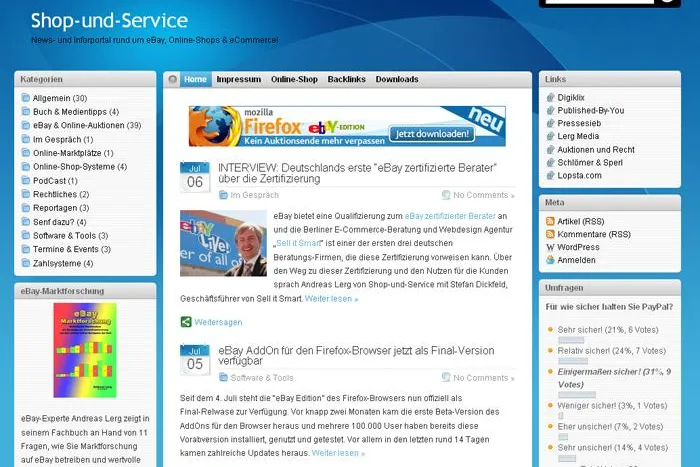Click the Anmelden user icon
Viewport: 700px width, 467px height.
[x=550, y=260]
